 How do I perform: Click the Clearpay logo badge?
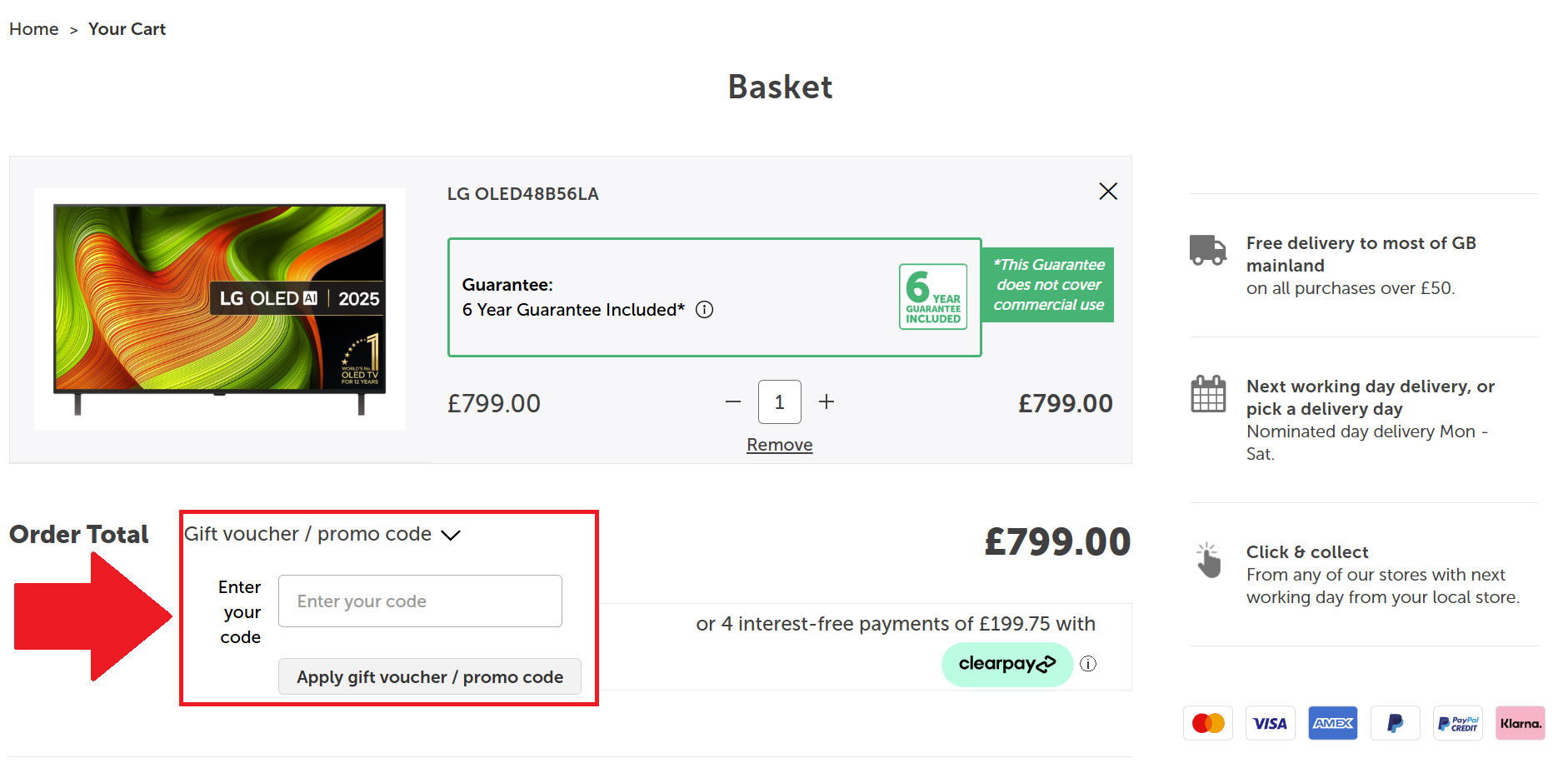[1006, 664]
